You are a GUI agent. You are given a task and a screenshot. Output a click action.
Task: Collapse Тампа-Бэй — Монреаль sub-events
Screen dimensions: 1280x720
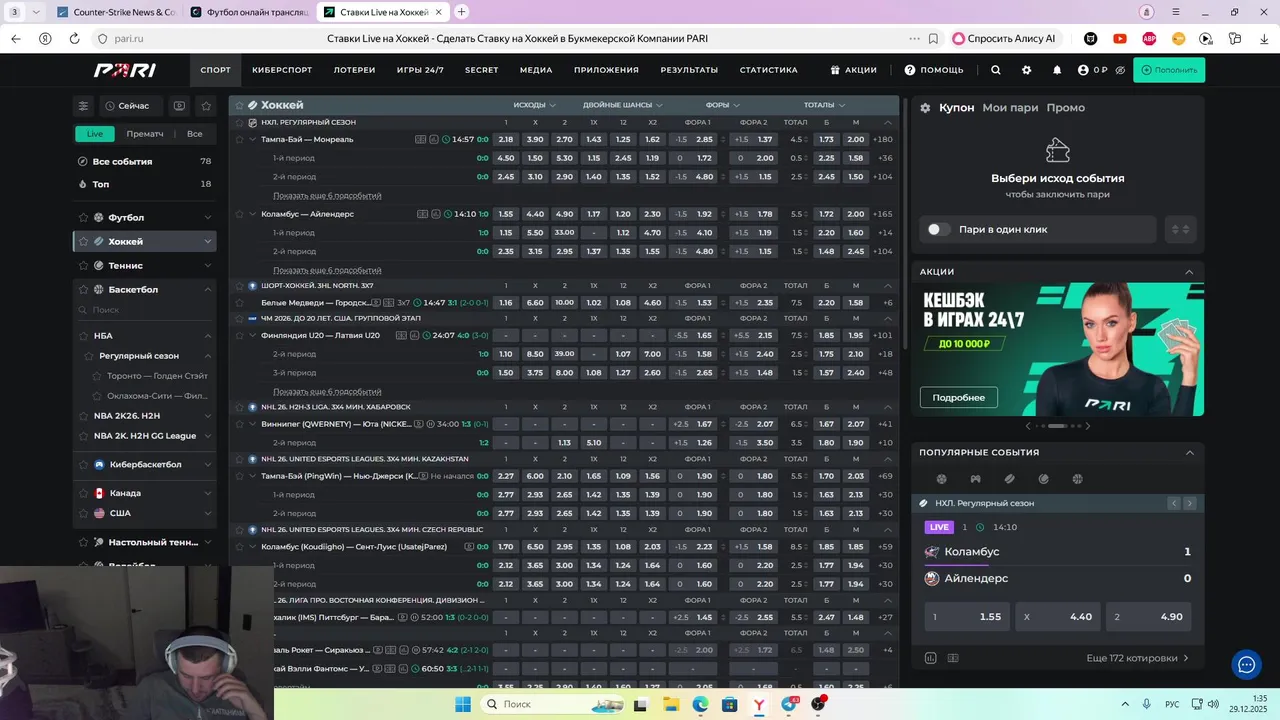(x=253, y=140)
